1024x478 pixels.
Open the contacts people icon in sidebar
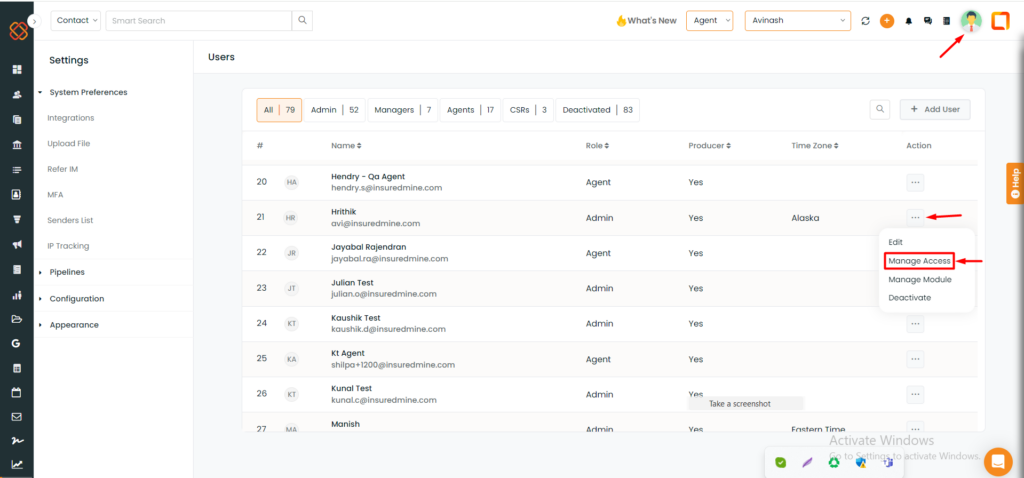coord(17,95)
